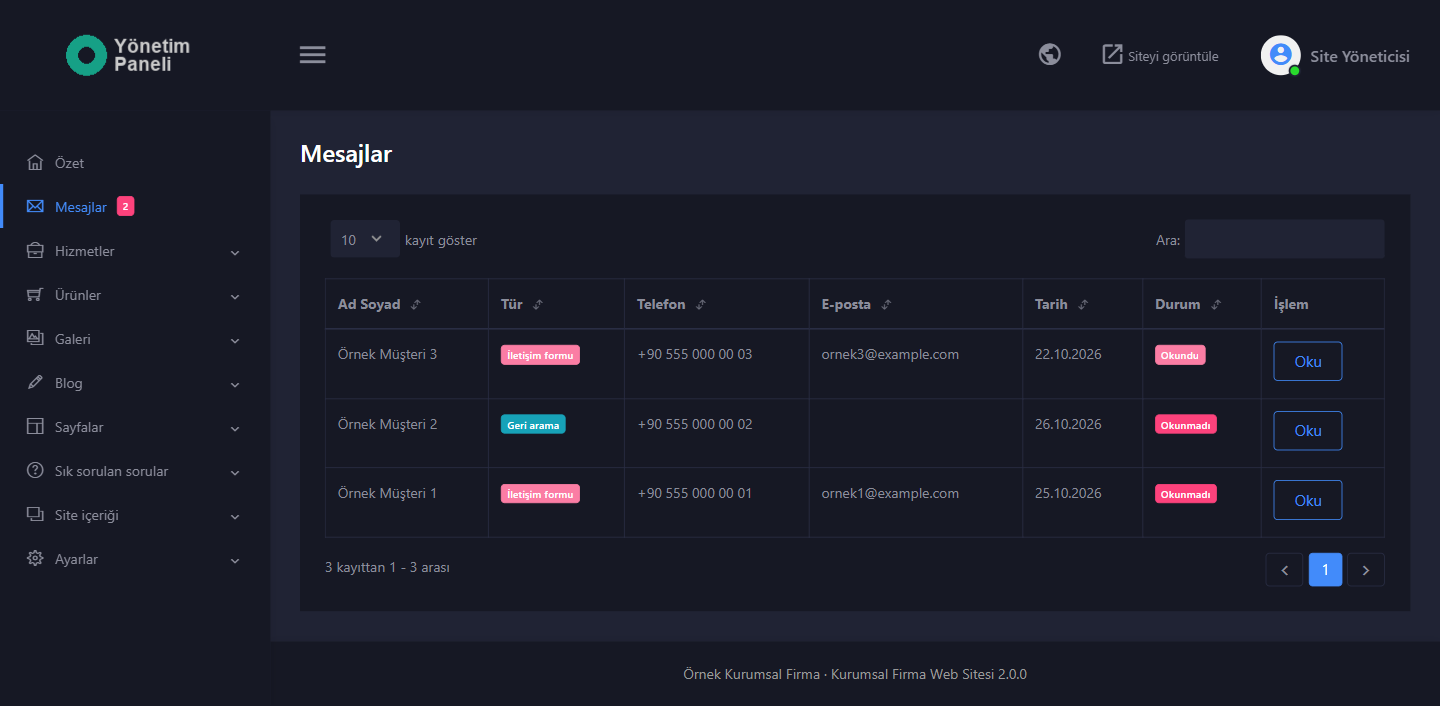Image resolution: width=1440 pixels, height=706 pixels.
Task: Sort by E-posta column arrows
Action: pyautogui.click(x=886, y=305)
